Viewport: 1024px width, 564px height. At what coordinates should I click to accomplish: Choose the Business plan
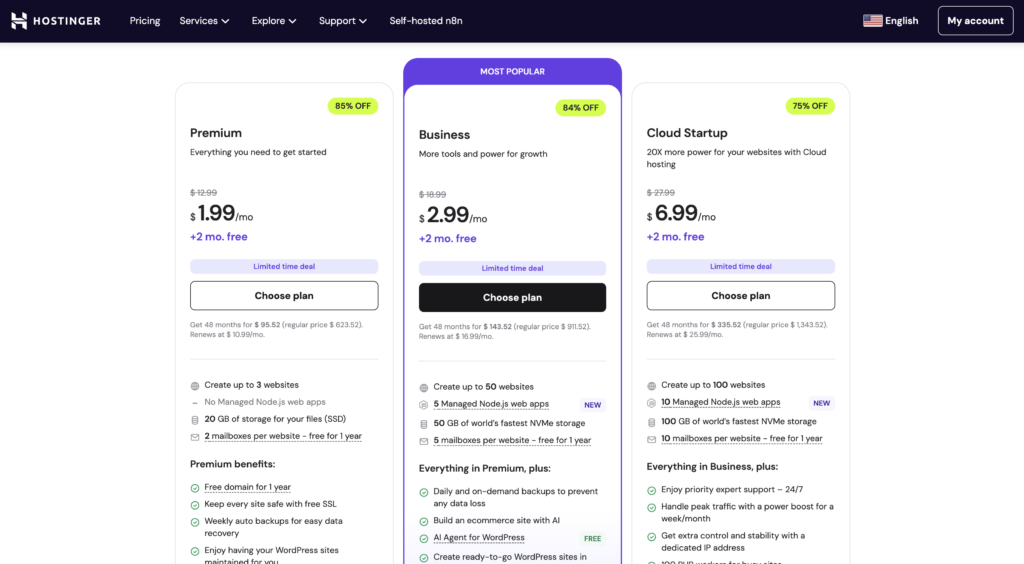512,297
